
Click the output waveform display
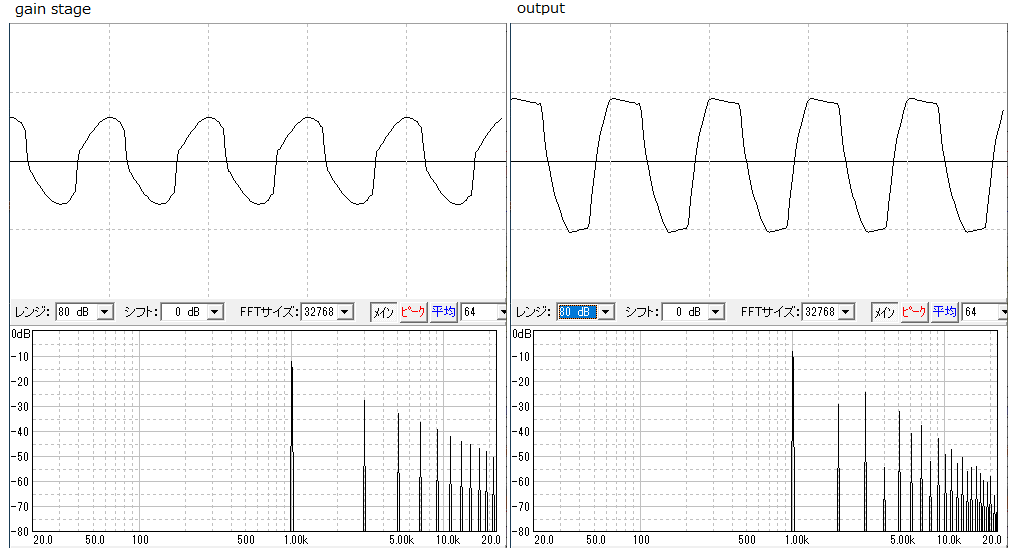[758, 161]
